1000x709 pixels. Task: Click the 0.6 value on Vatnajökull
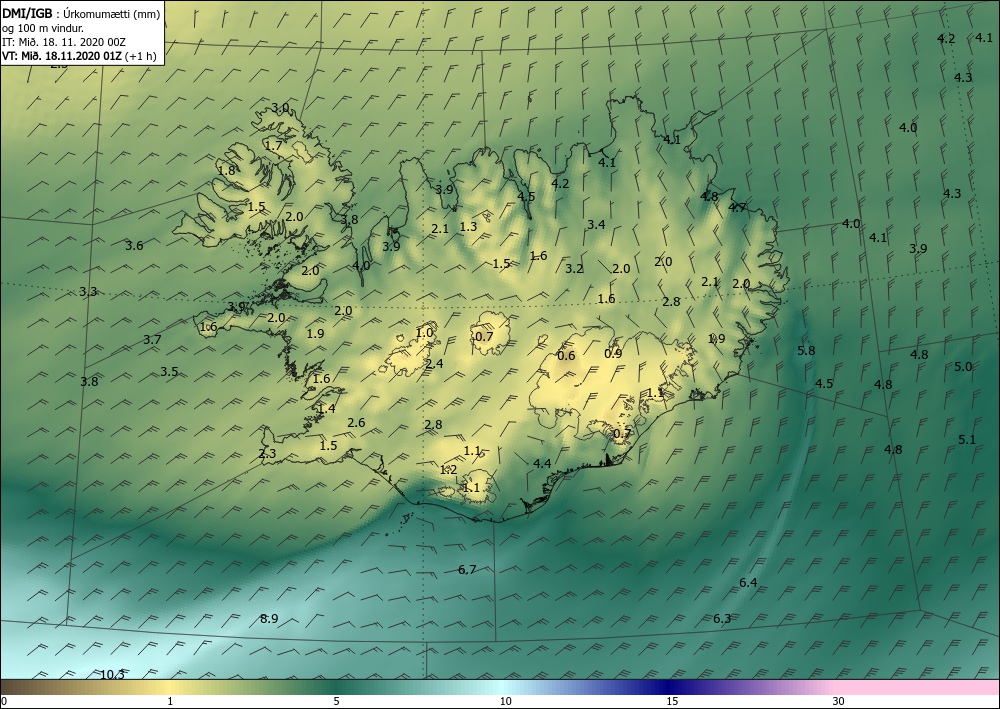point(566,356)
